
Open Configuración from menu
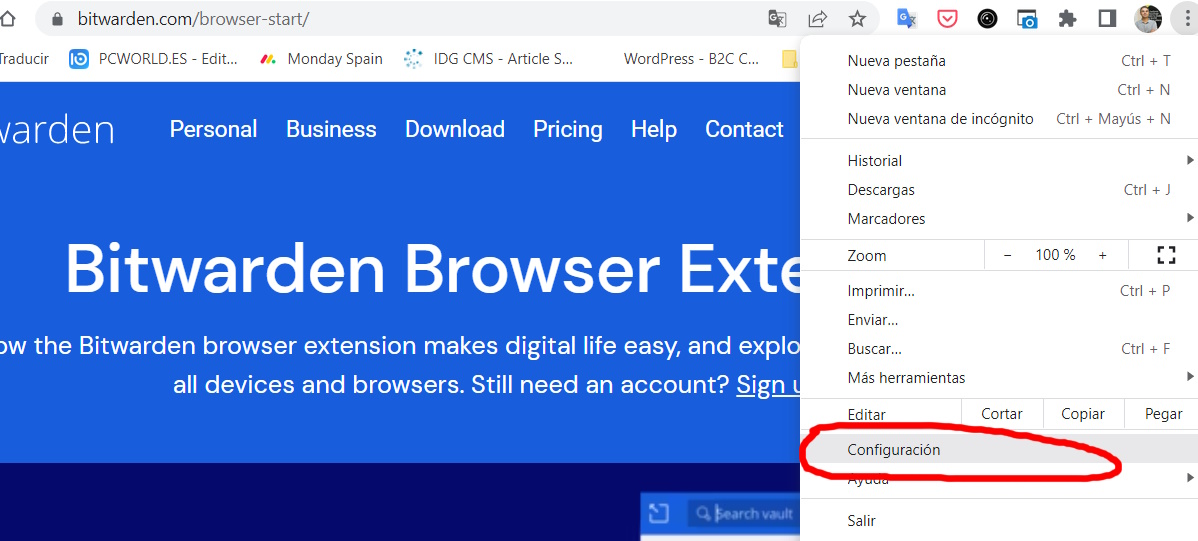click(x=999, y=450)
